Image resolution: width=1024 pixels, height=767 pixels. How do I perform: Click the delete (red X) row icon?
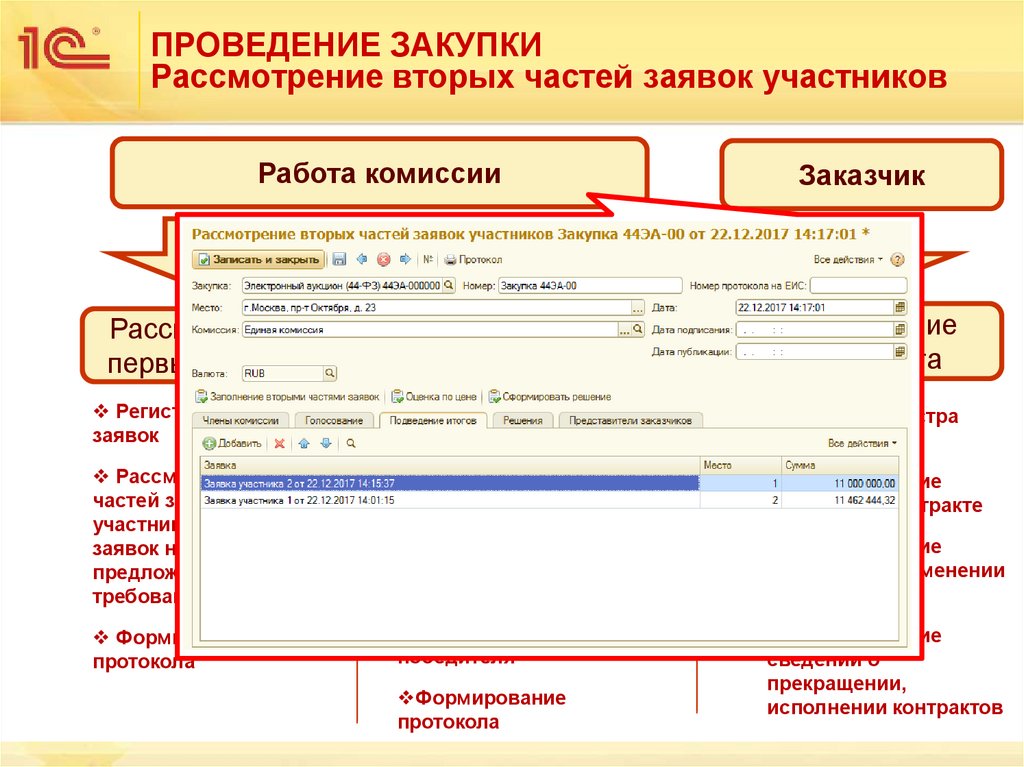pos(277,443)
